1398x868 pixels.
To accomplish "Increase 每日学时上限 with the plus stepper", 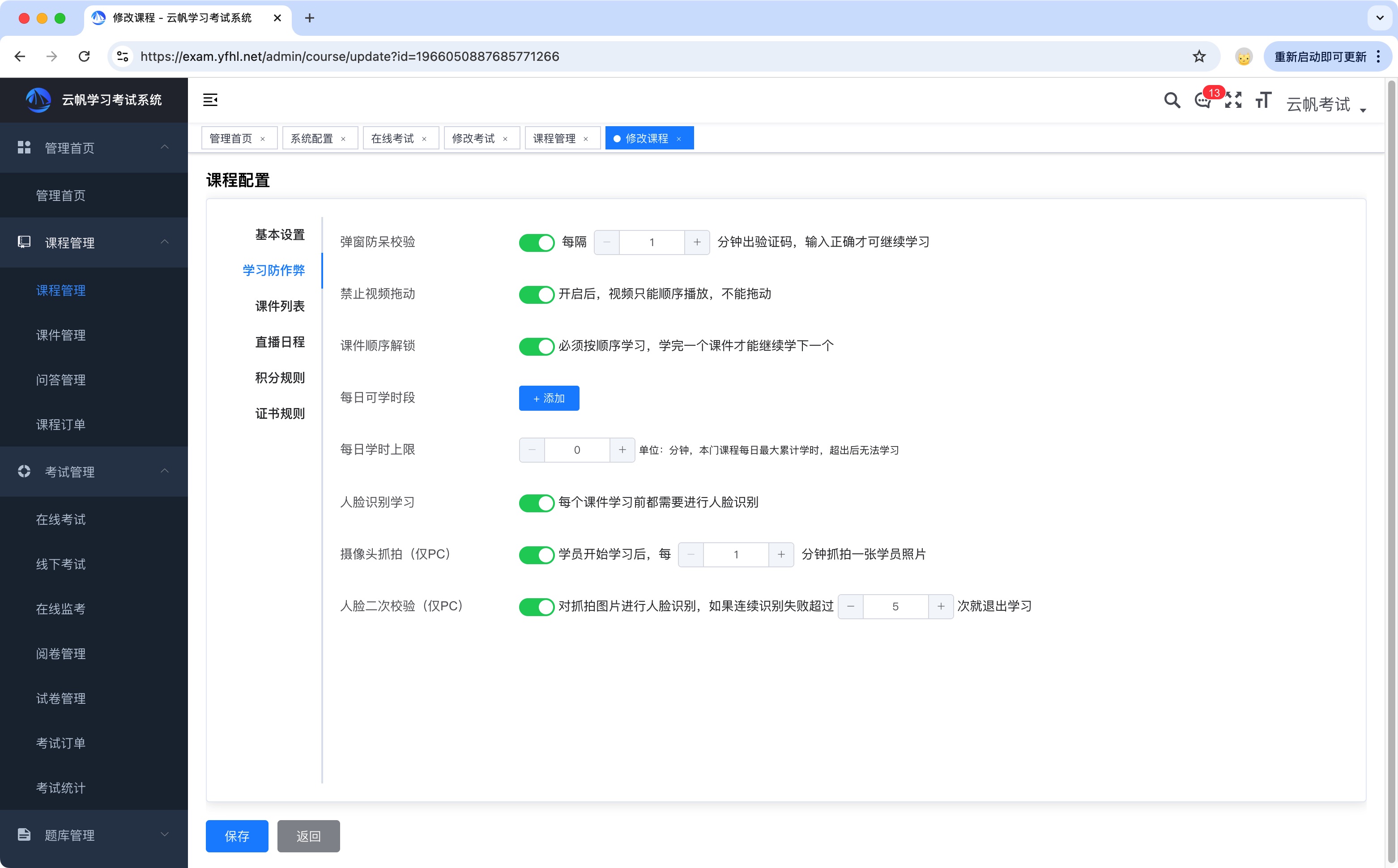I will (622, 450).
